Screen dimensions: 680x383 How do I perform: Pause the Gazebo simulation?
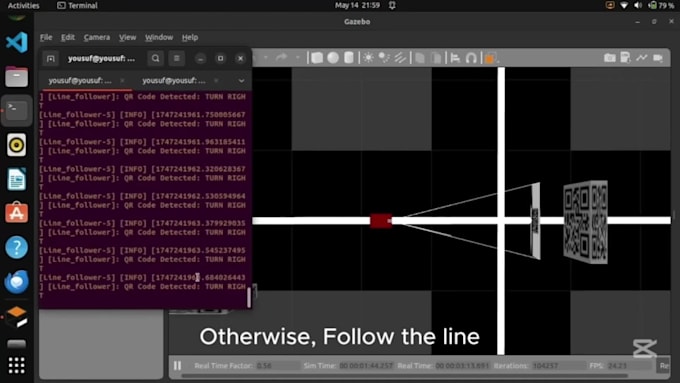tap(177, 366)
